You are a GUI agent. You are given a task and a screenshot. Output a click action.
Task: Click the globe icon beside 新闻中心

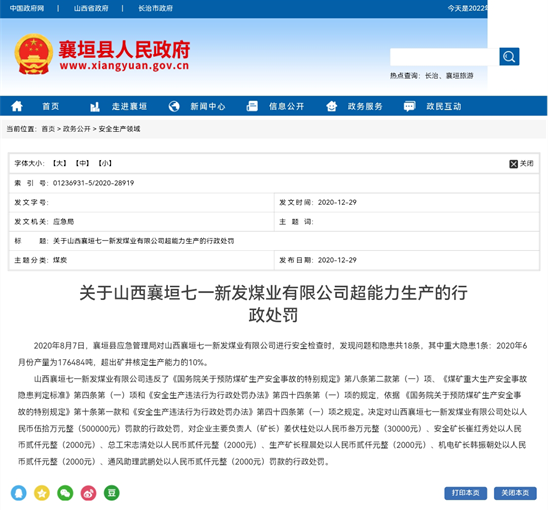coord(174,106)
